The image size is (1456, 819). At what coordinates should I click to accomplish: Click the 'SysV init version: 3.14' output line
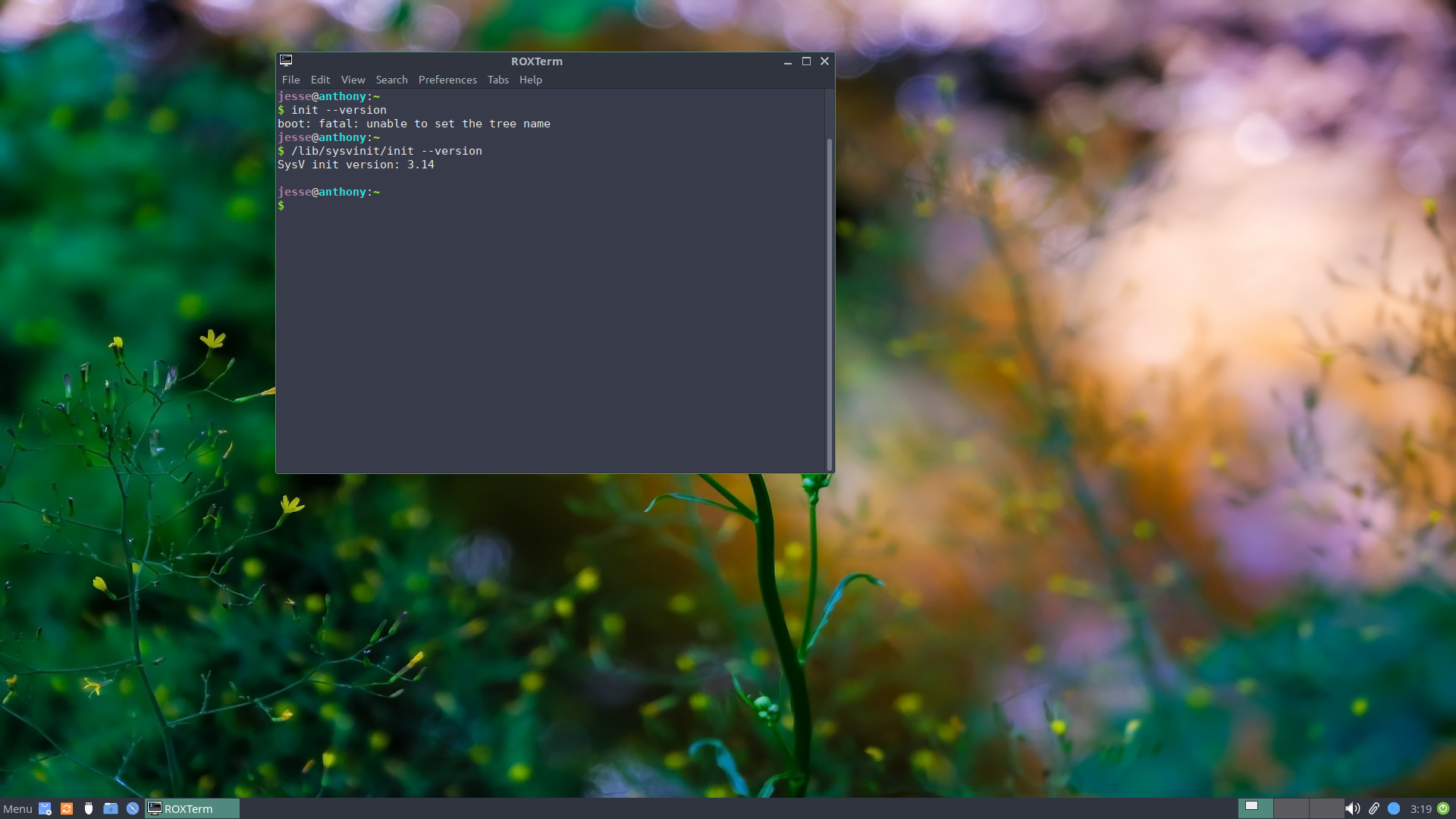pyautogui.click(x=356, y=165)
